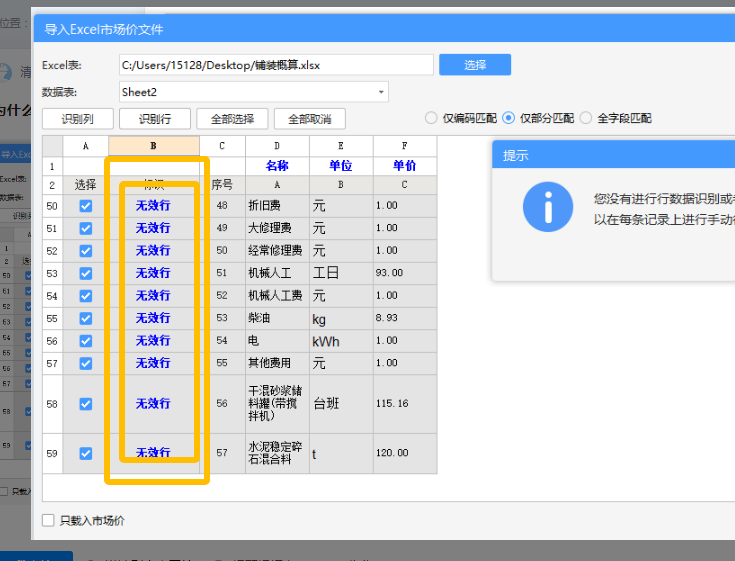The width and height of the screenshot is (735, 561).
Task: Uncheck the checkbox in row 53 机械人工
Action: (x=86, y=273)
